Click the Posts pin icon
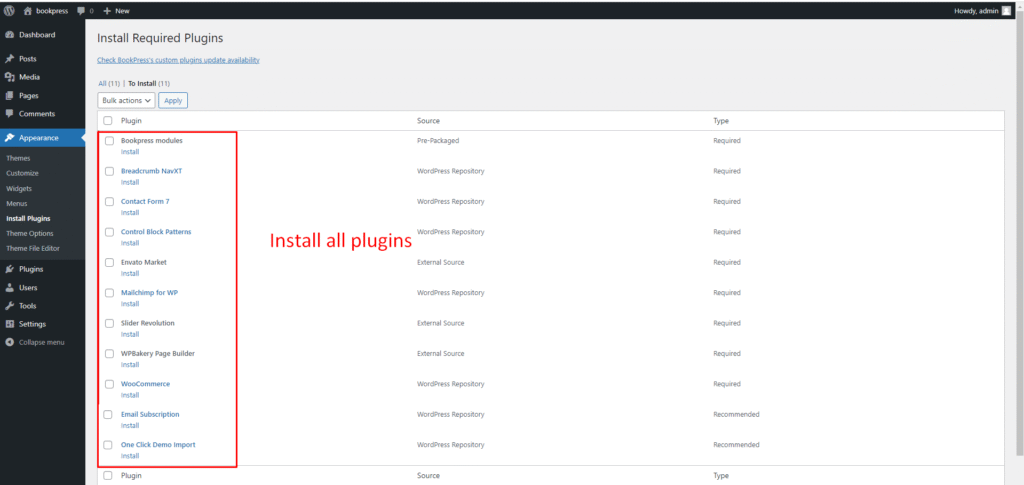 [10, 59]
